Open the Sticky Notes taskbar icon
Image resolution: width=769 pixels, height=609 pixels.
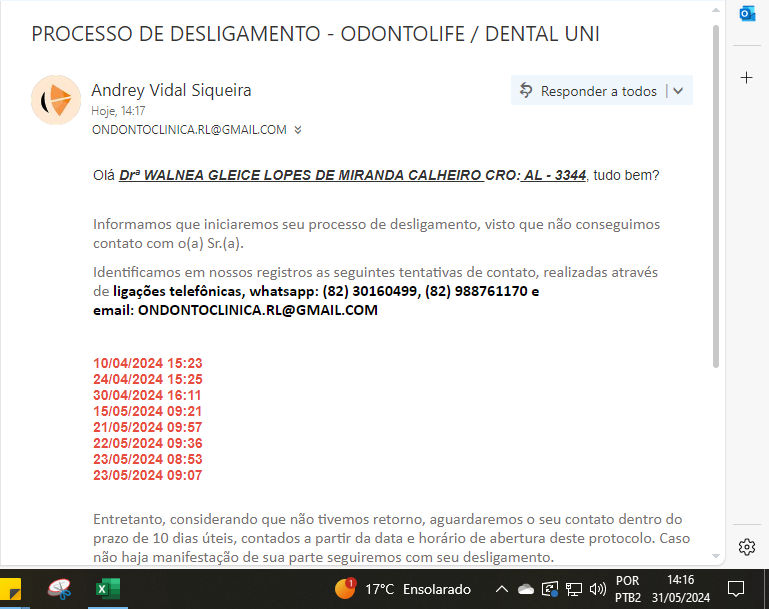[11, 589]
